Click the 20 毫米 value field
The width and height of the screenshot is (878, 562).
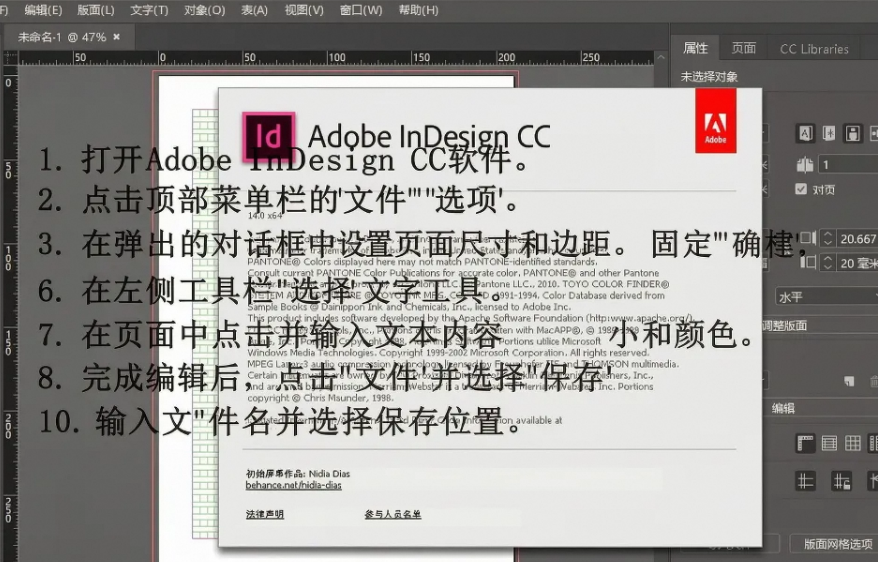click(x=857, y=263)
